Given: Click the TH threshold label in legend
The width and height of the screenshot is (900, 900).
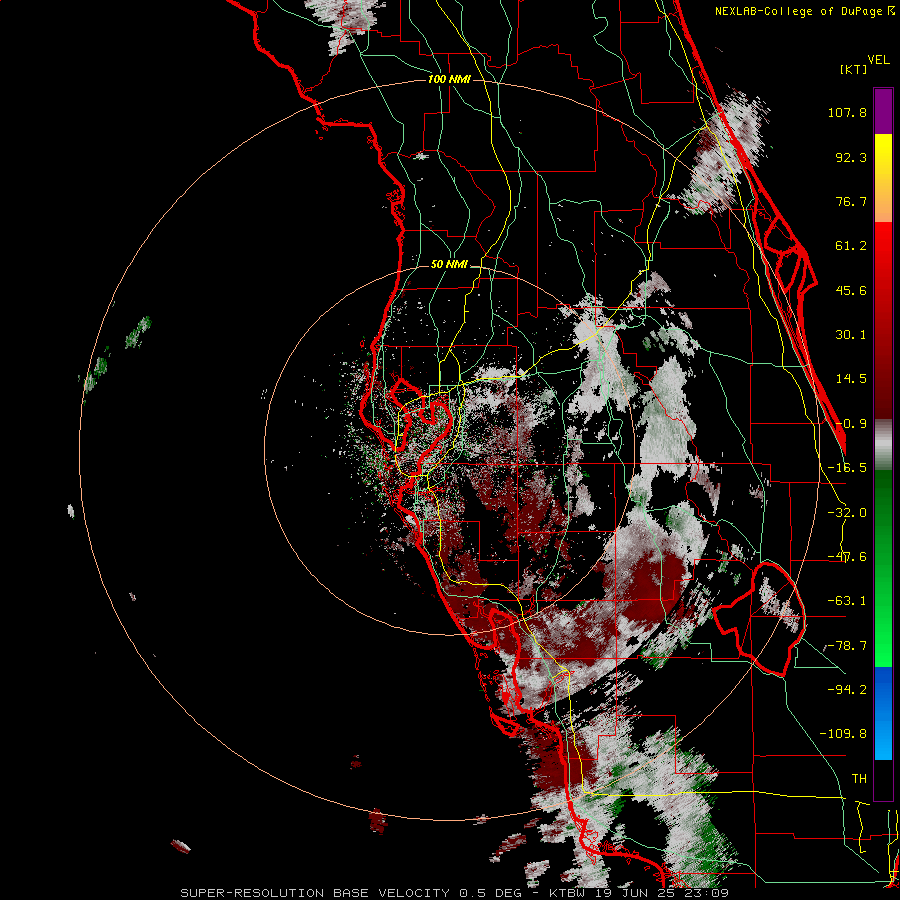Looking at the screenshot, I should (859, 778).
